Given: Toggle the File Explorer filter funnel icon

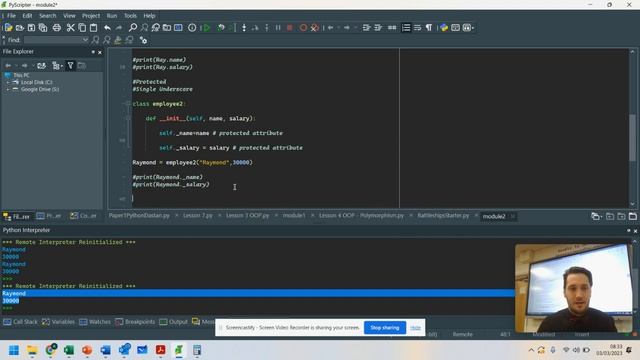Looking at the screenshot, I should pyautogui.click(x=70, y=65).
